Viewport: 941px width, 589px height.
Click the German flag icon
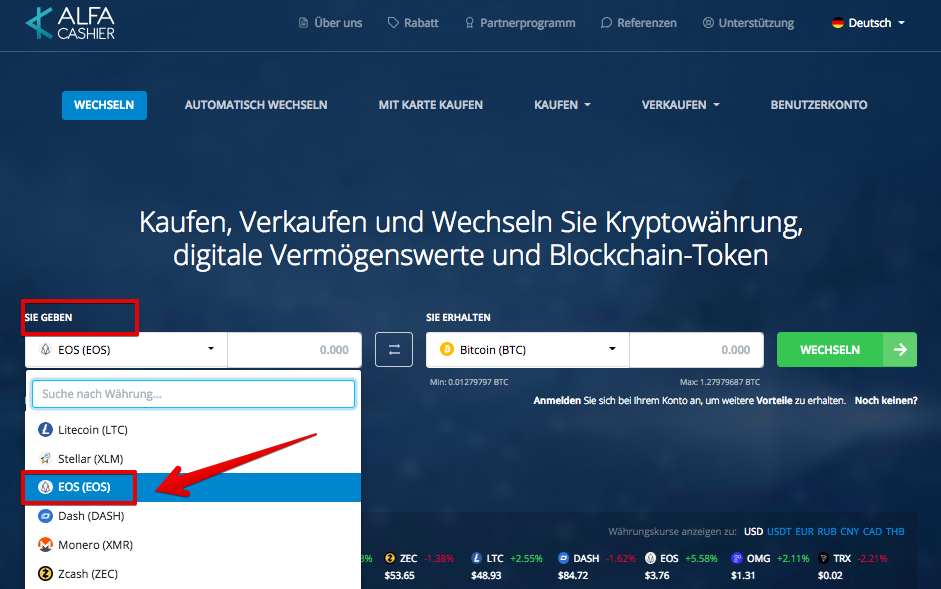pyautogui.click(x=838, y=23)
